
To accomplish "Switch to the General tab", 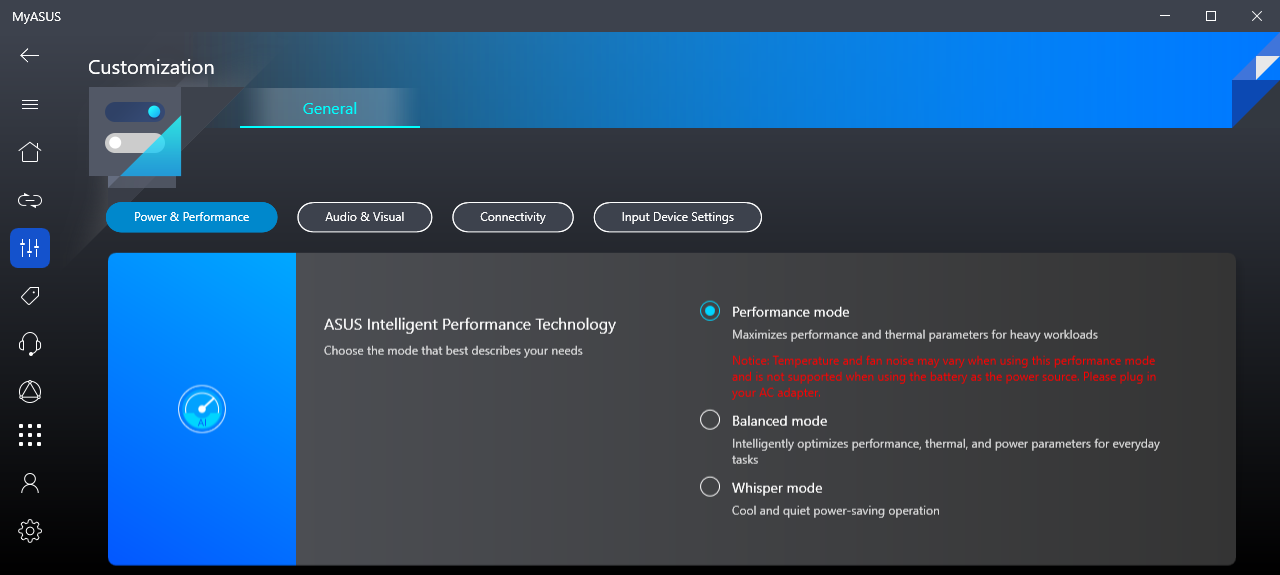I will pos(330,108).
